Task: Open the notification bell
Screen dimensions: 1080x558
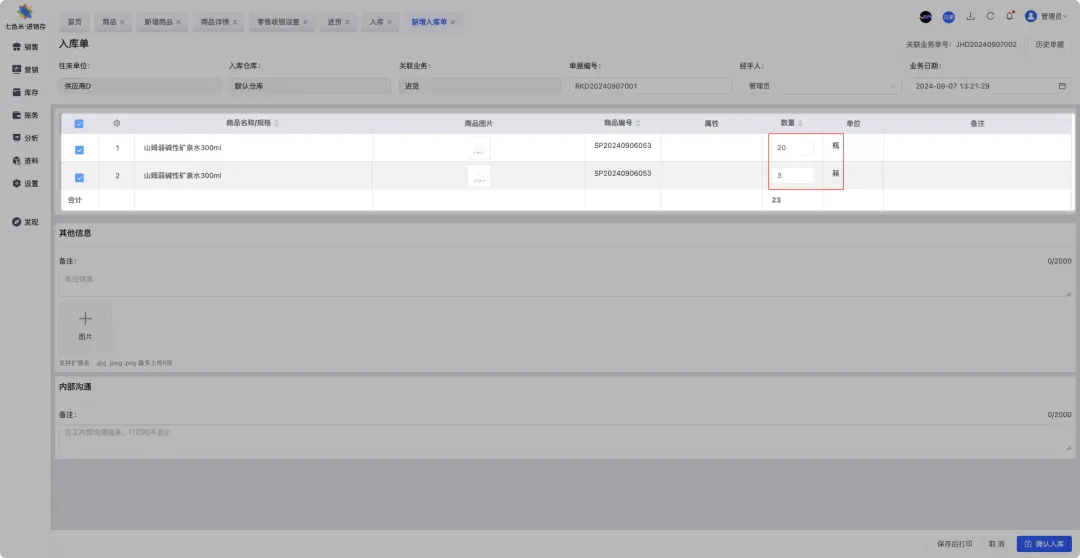Action: click(x=1010, y=16)
